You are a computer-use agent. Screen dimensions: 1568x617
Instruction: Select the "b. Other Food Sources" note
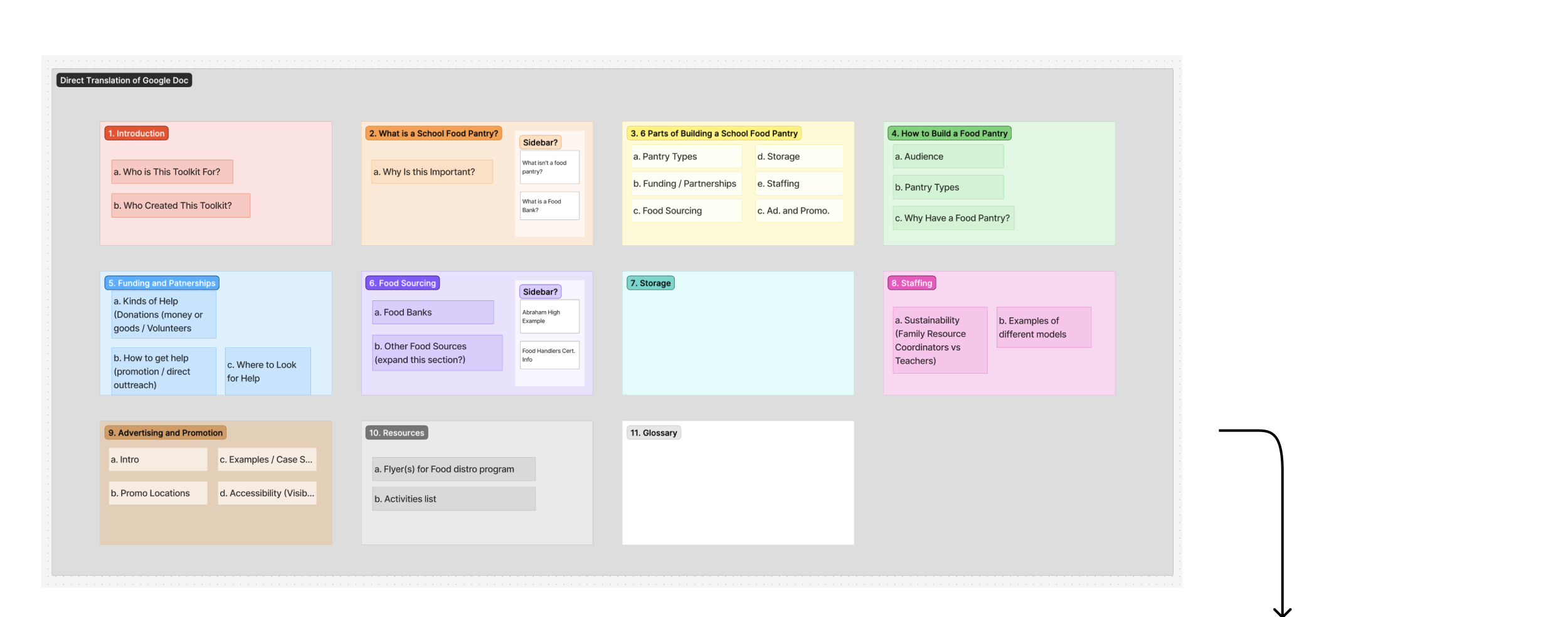pyautogui.click(x=437, y=353)
